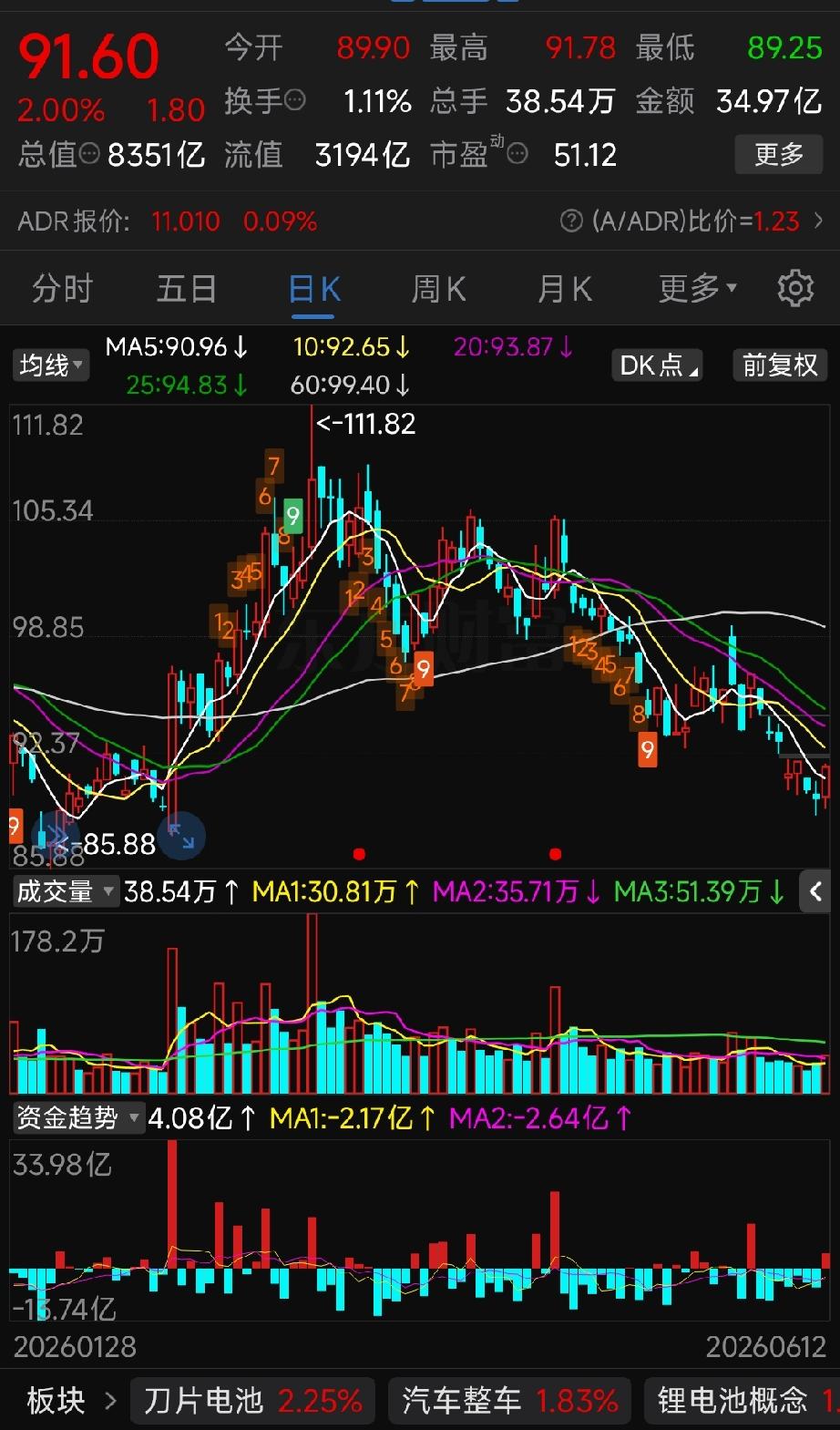Tap the 10:92.65 moving average label

(x=352, y=346)
